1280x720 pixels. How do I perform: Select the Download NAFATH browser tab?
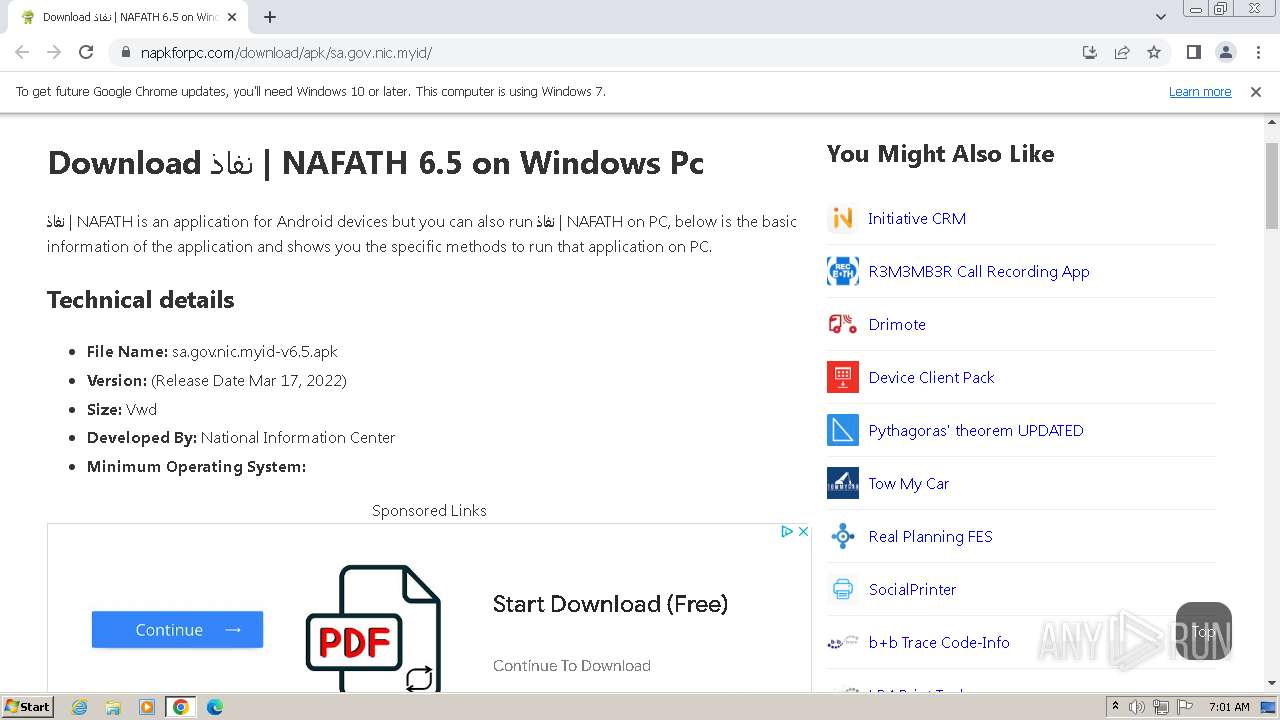(128, 17)
